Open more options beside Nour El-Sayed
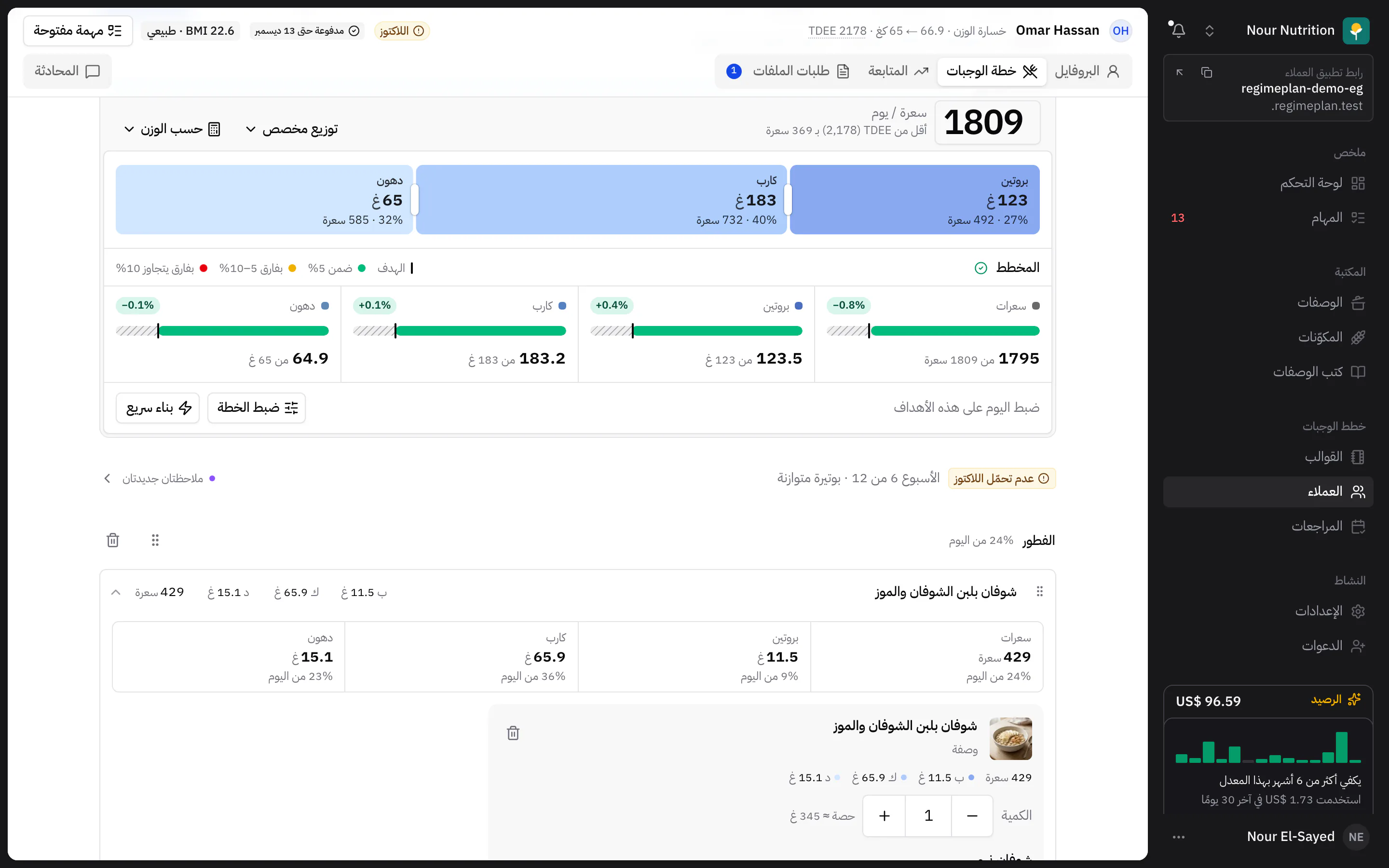1389x868 pixels. point(1179,837)
